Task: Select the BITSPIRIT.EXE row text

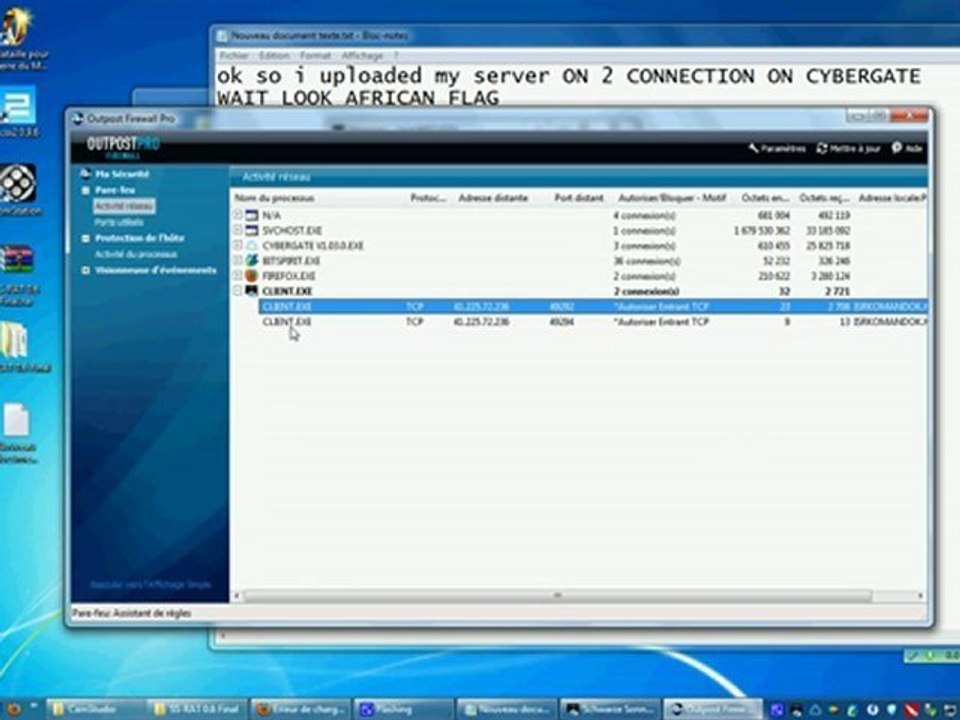Action: (291, 261)
